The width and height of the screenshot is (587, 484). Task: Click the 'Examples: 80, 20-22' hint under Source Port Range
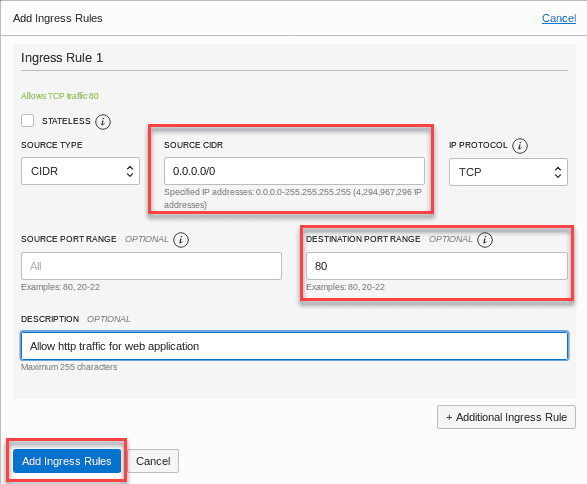point(60,287)
